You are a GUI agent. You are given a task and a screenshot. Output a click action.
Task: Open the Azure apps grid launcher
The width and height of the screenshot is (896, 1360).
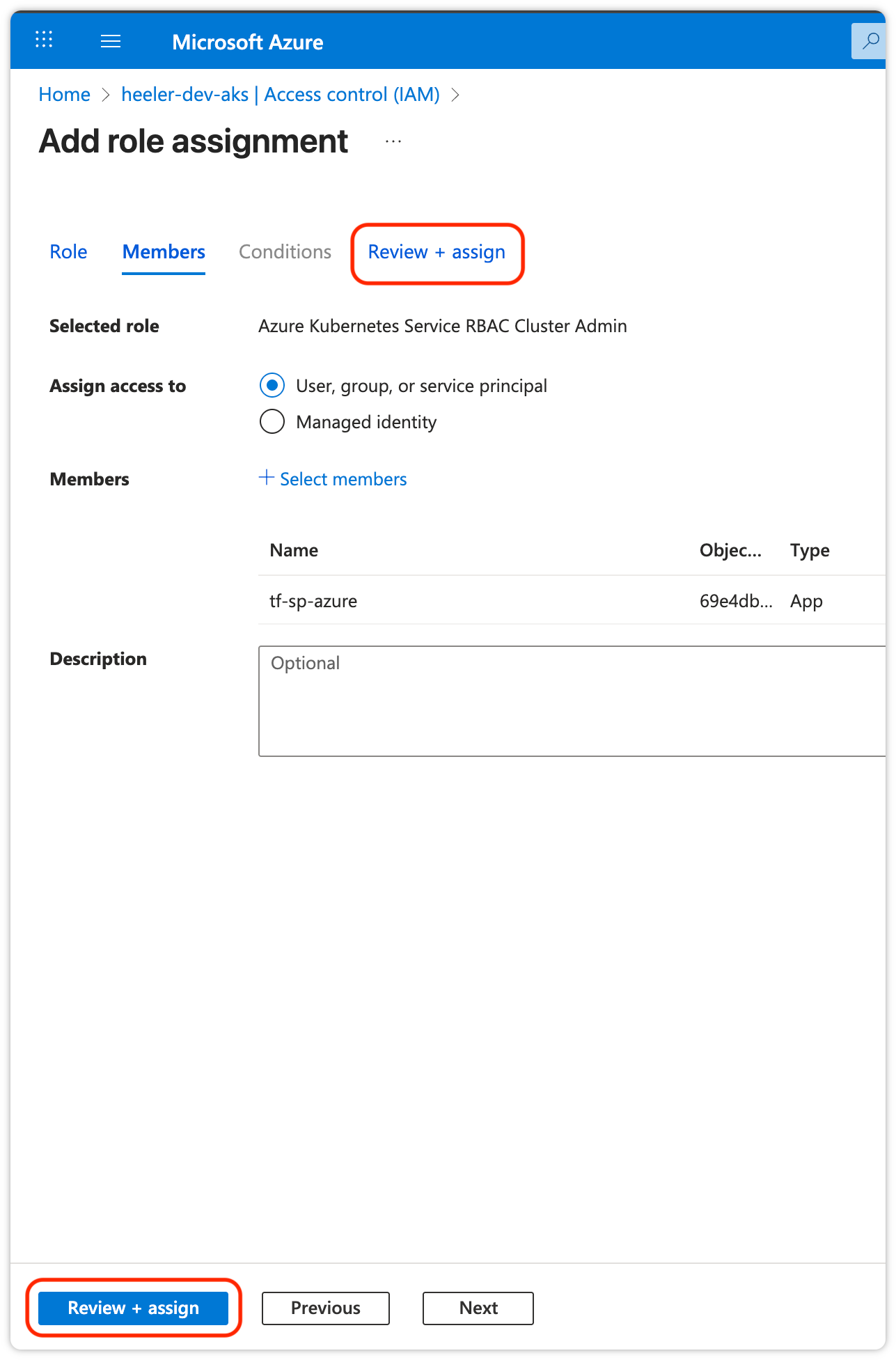pyautogui.click(x=44, y=40)
